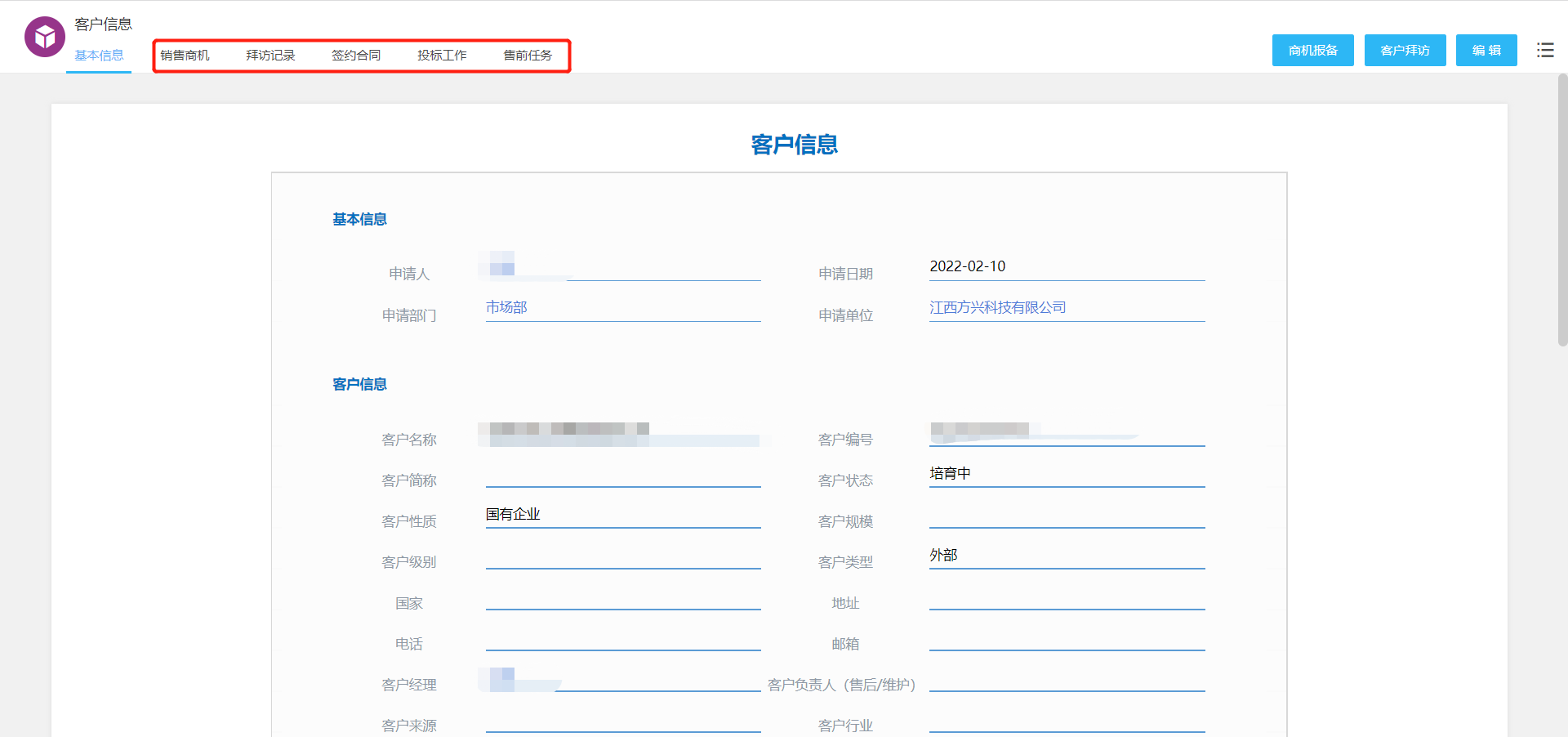Image resolution: width=1568 pixels, height=737 pixels.
Task: Click the 基本信息 section title
Action: coord(359,219)
